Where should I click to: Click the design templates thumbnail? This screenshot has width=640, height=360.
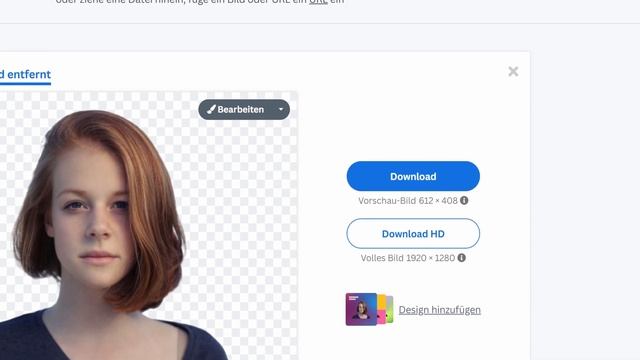(x=369, y=309)
